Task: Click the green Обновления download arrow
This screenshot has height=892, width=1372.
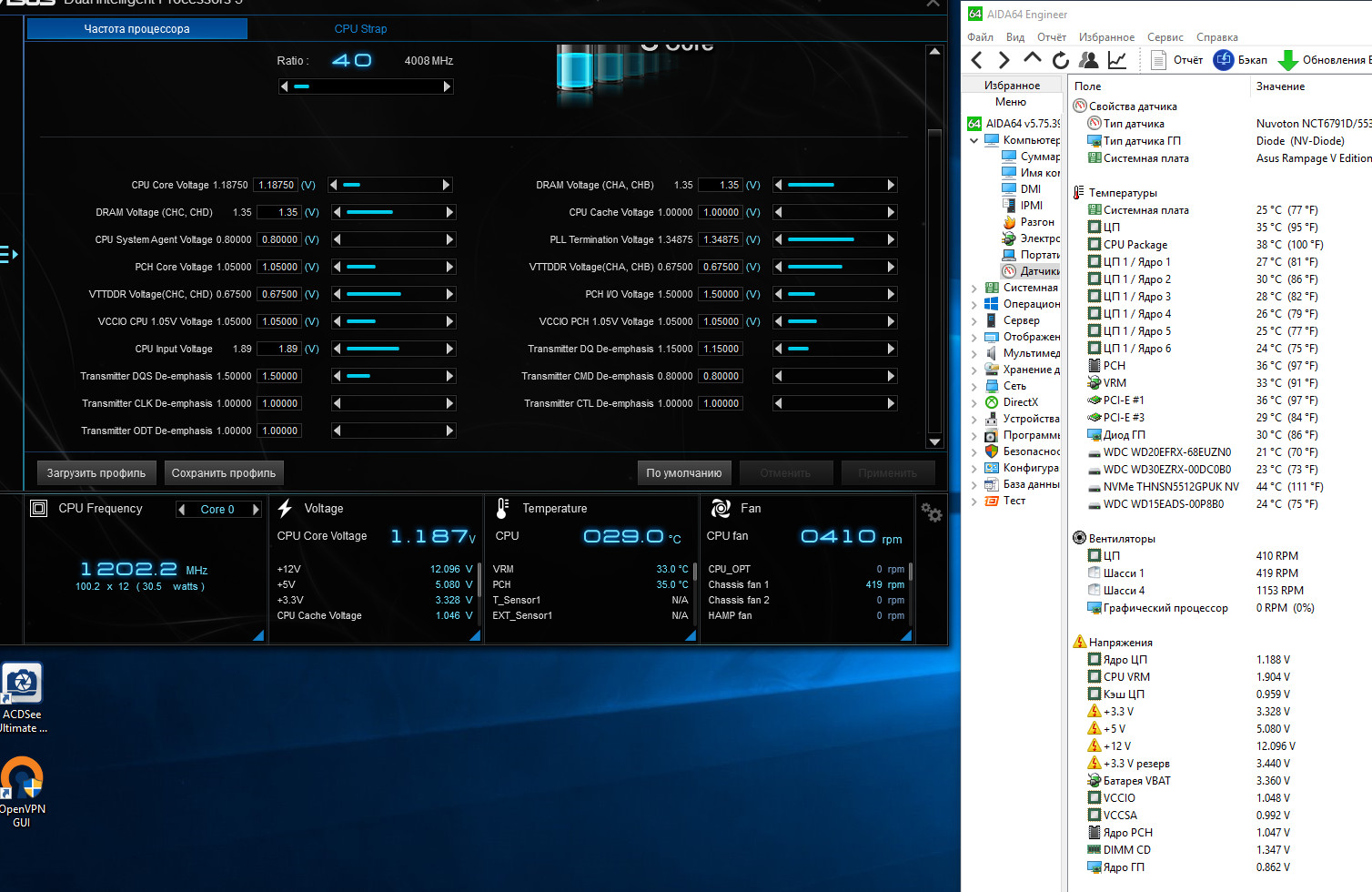Action: click(x=1287, y=60)
